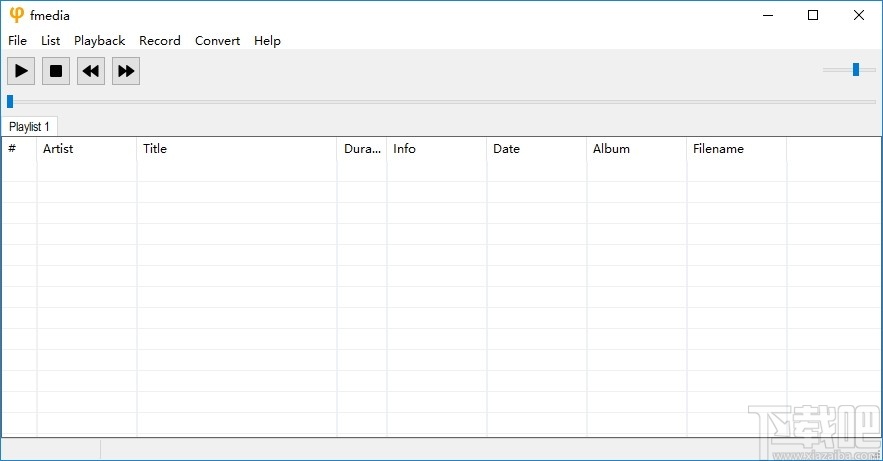This screenshot has height=461, width=883.
Task: Open the Help menu
Action: pyautogui.click(x=267, y=41)
